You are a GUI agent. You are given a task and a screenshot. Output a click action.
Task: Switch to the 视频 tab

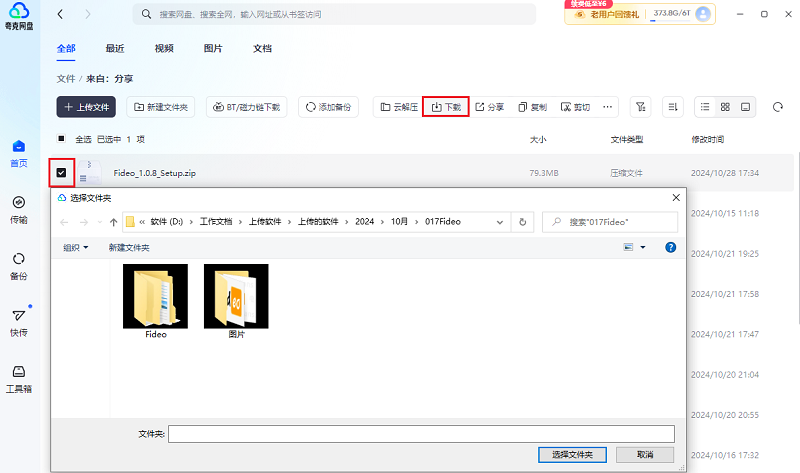click(x=164, y=48)
